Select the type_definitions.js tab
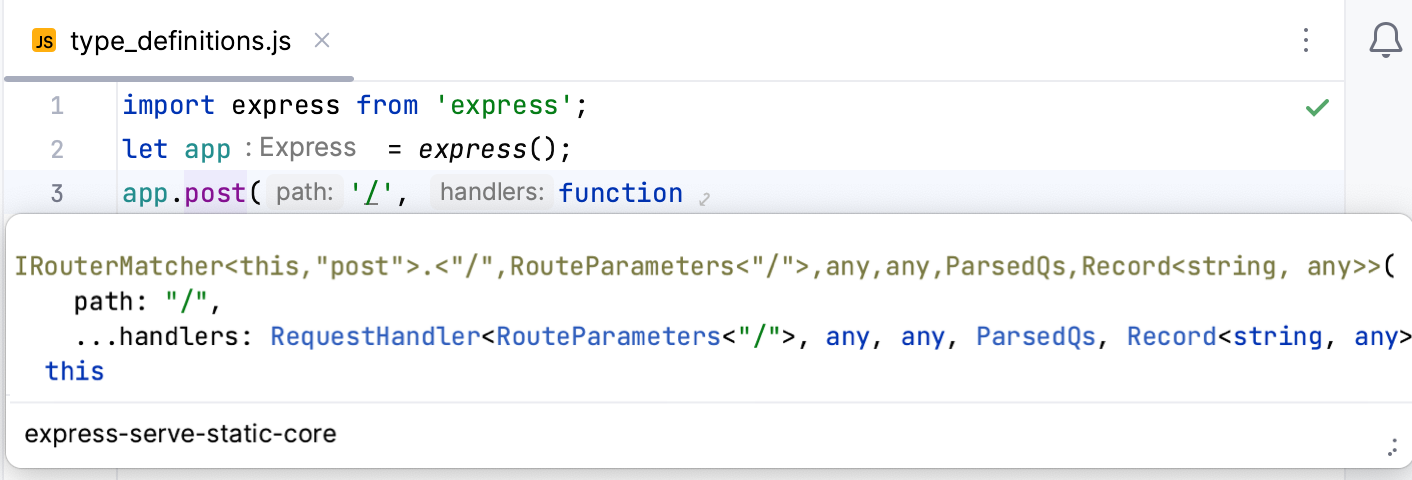1412x480 pixels. tap(180, 42)
